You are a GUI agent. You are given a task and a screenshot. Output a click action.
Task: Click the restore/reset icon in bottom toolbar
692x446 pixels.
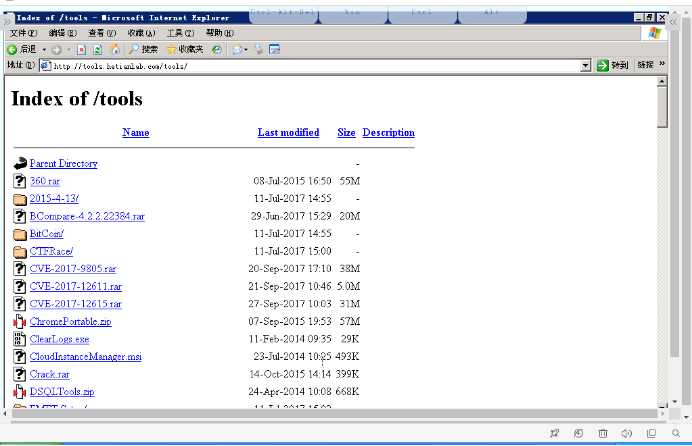click(x=579, y=433)
